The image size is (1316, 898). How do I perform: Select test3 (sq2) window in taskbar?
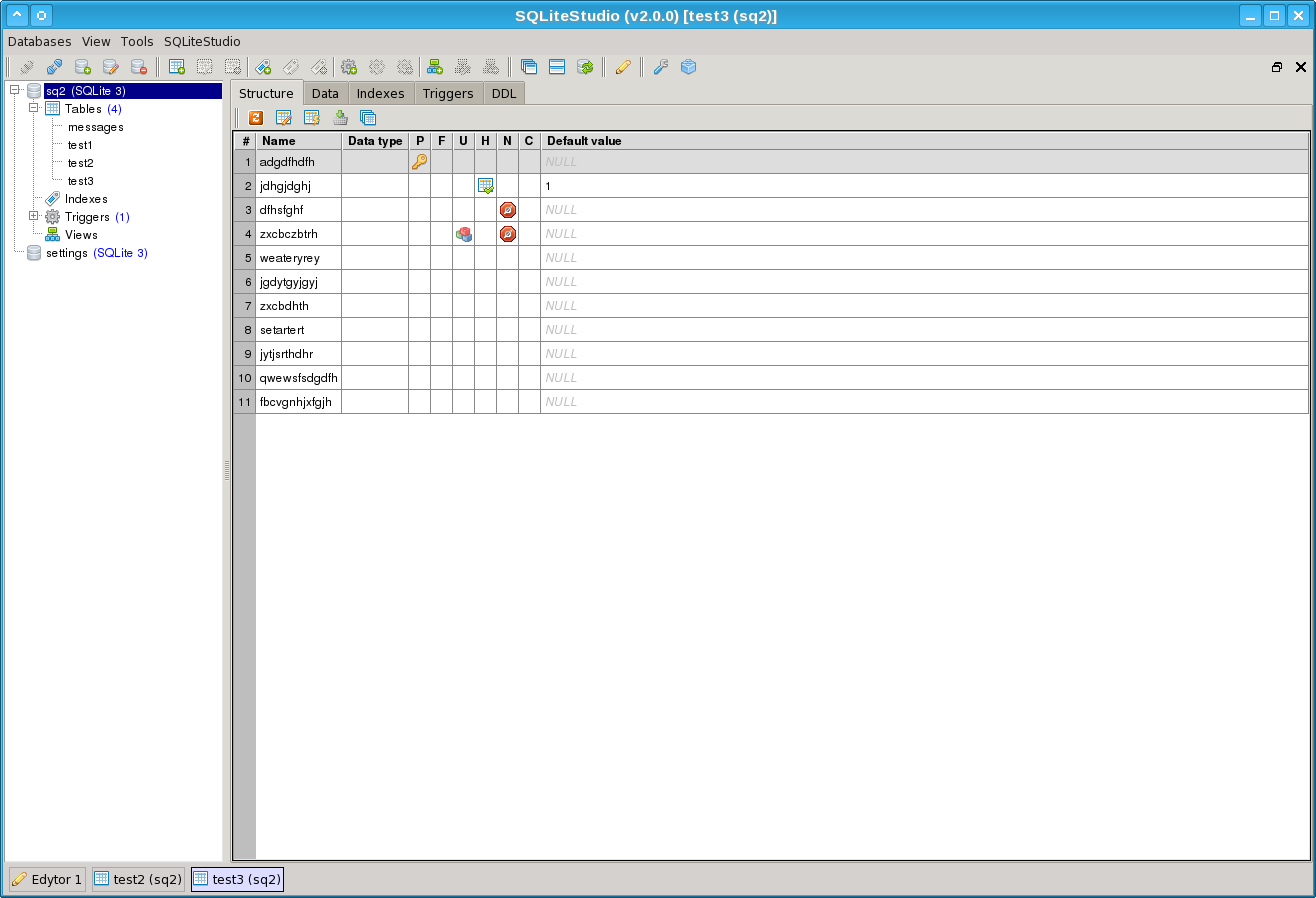point(237,879)
